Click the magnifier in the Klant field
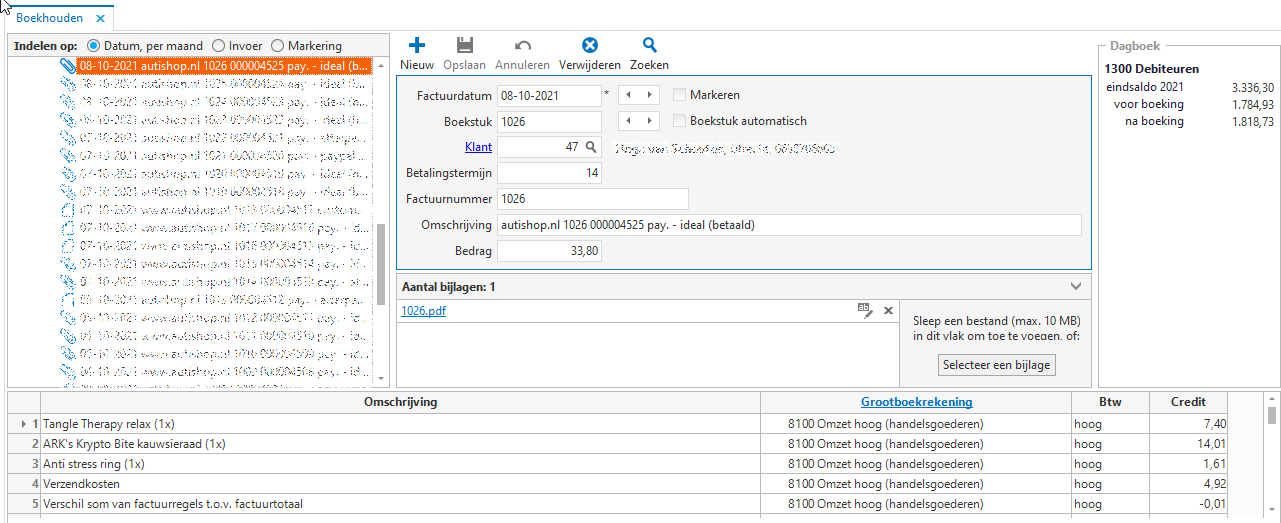The image size is (1281, 523). tap(591, 147)
